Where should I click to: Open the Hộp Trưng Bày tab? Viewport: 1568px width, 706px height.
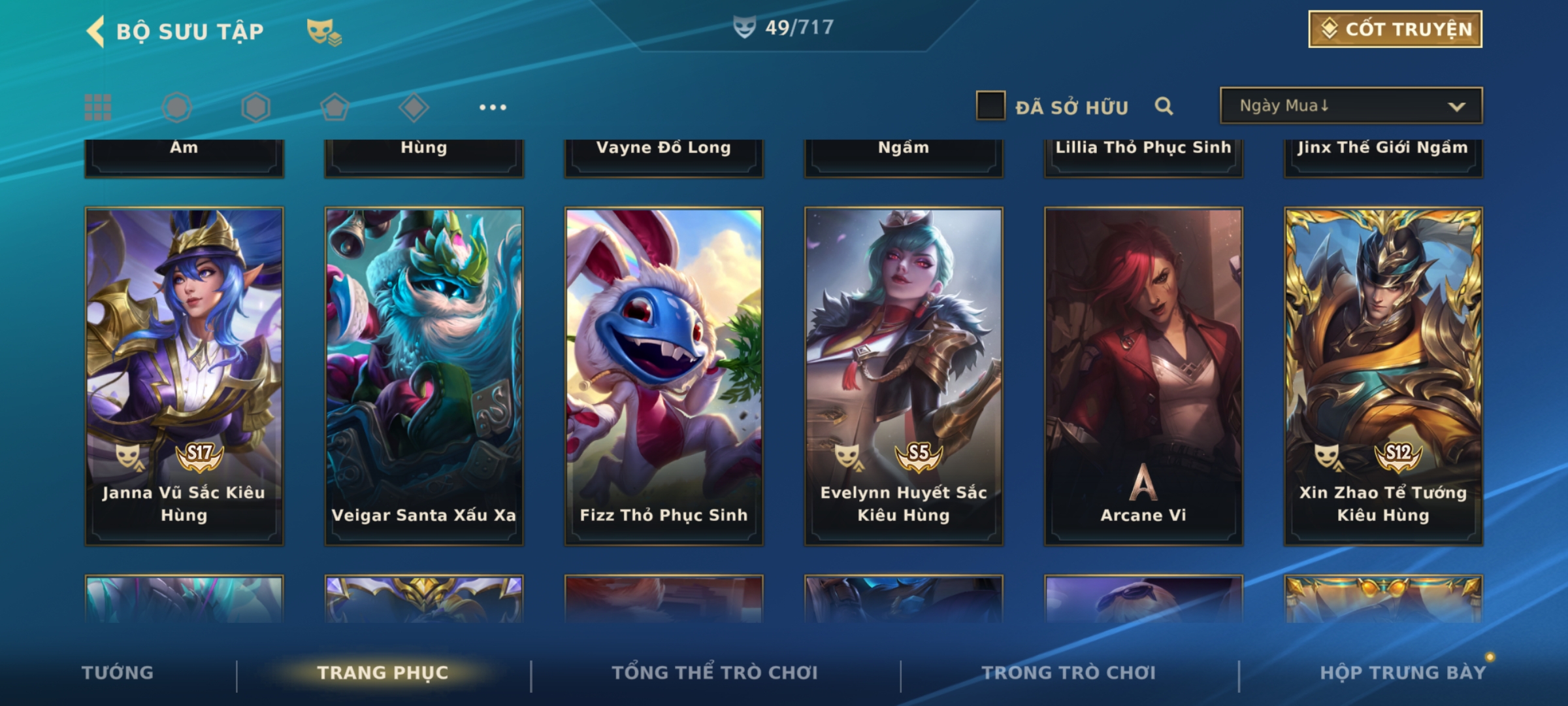coord(1403,673)
